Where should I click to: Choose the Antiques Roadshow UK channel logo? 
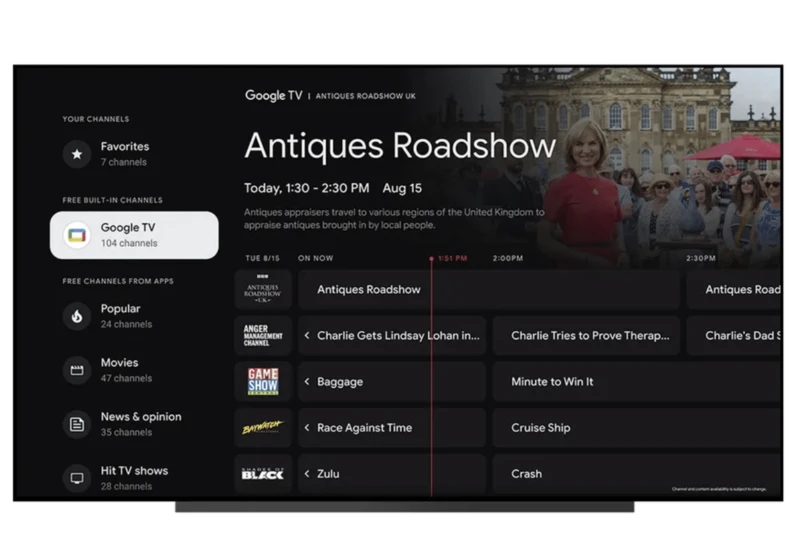[x=263, y=290]
